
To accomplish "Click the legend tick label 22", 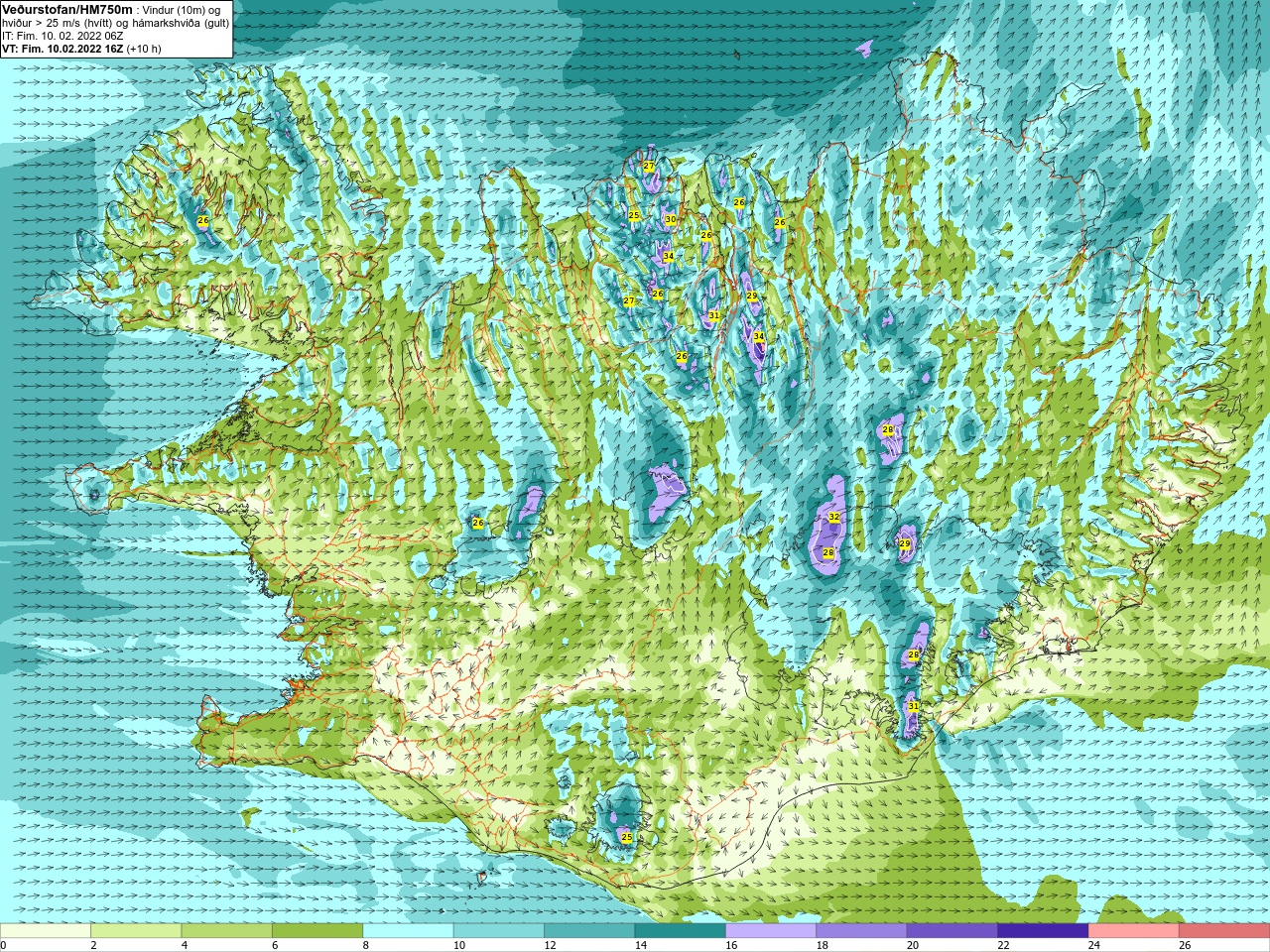I will 1003,946.
